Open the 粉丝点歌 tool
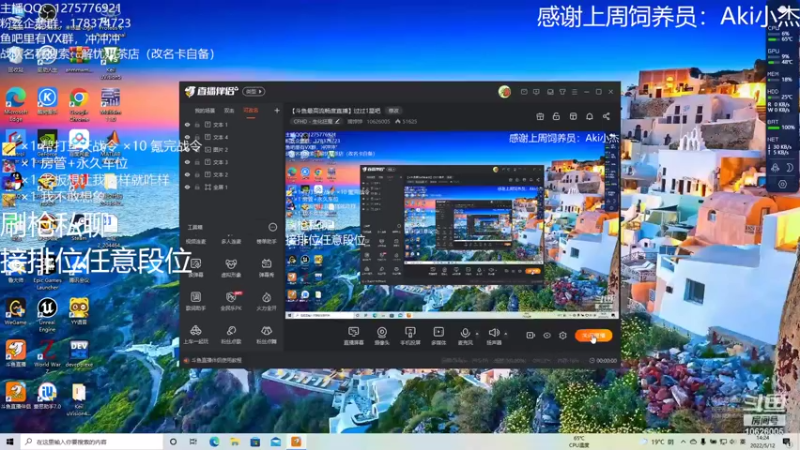The width and height of the screenshot is (800, 450). click(231, 335)
